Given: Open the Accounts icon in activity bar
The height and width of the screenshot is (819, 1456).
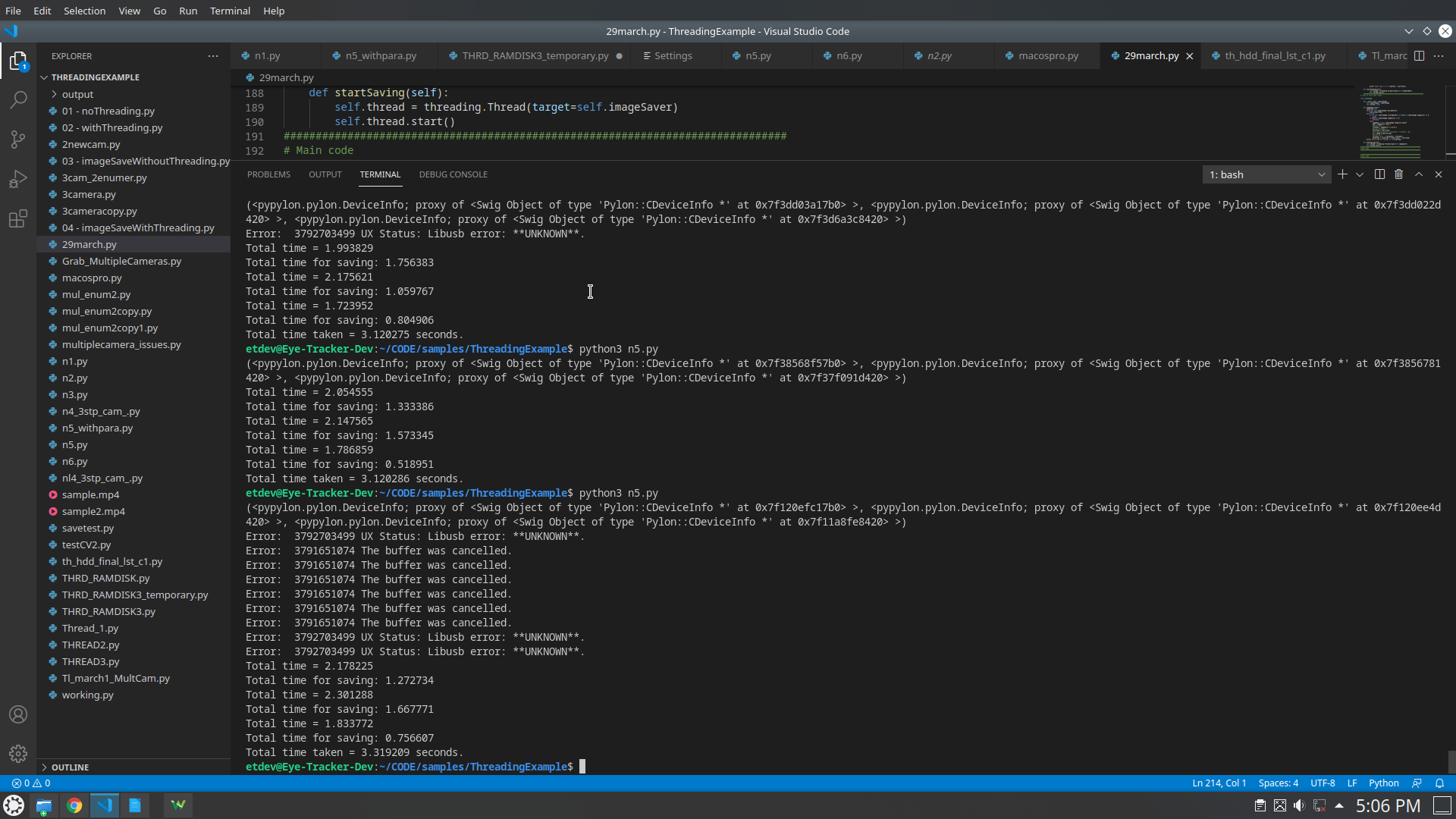Looking at the screenshot, I should click(x=18, y=714).
